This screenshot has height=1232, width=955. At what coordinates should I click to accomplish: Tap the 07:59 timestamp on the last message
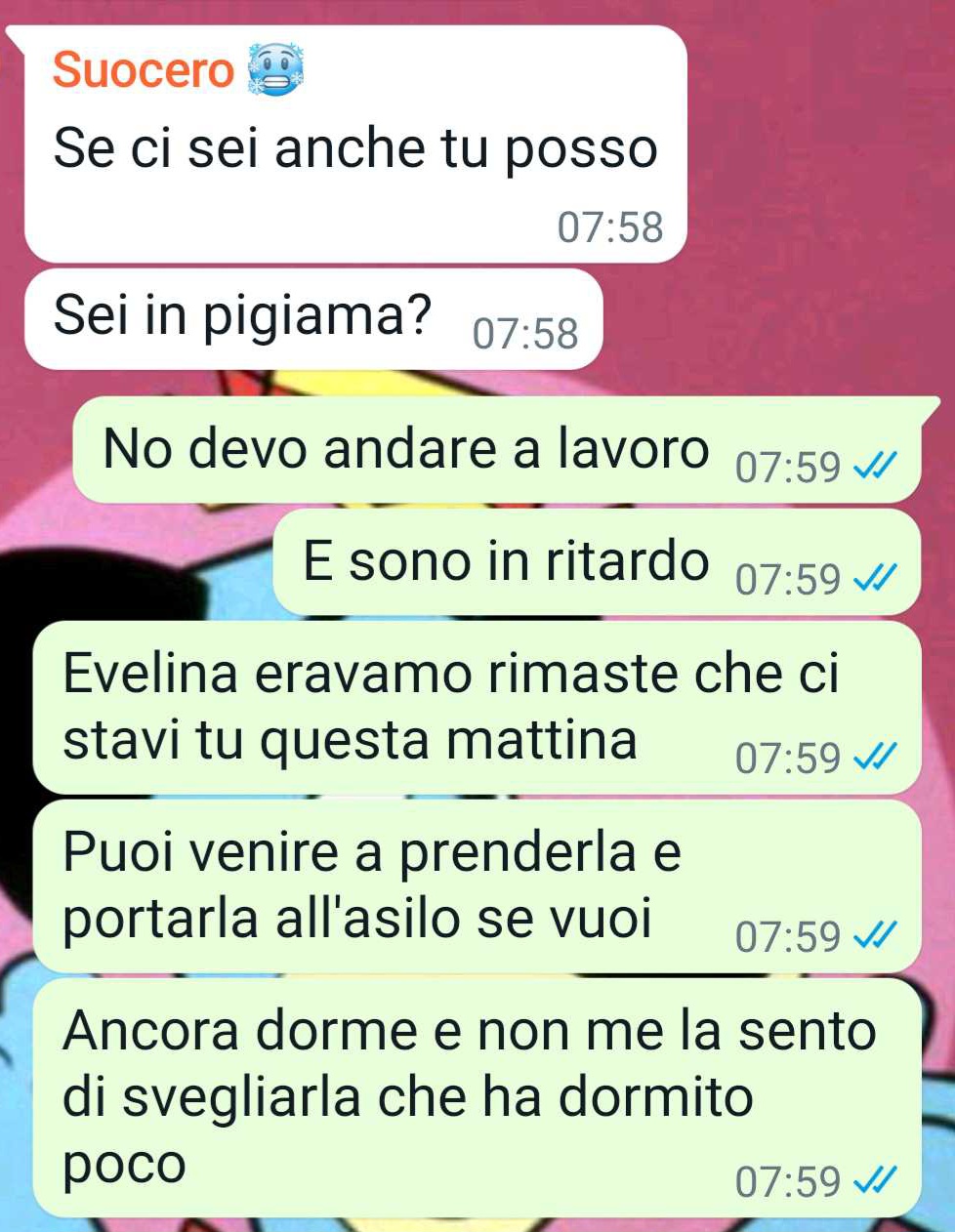click(x=788, y=1182)
